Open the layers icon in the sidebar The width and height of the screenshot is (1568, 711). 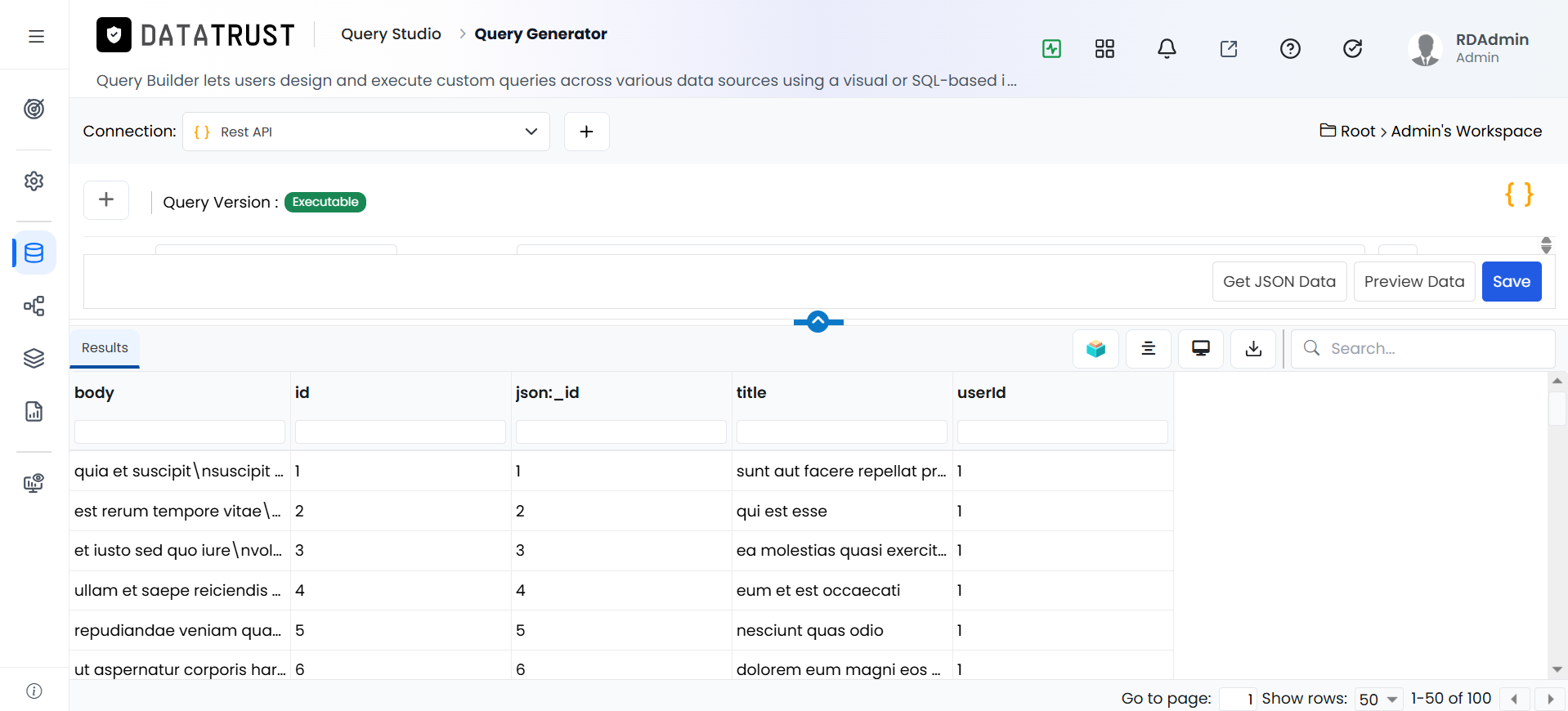coord(34,358)
